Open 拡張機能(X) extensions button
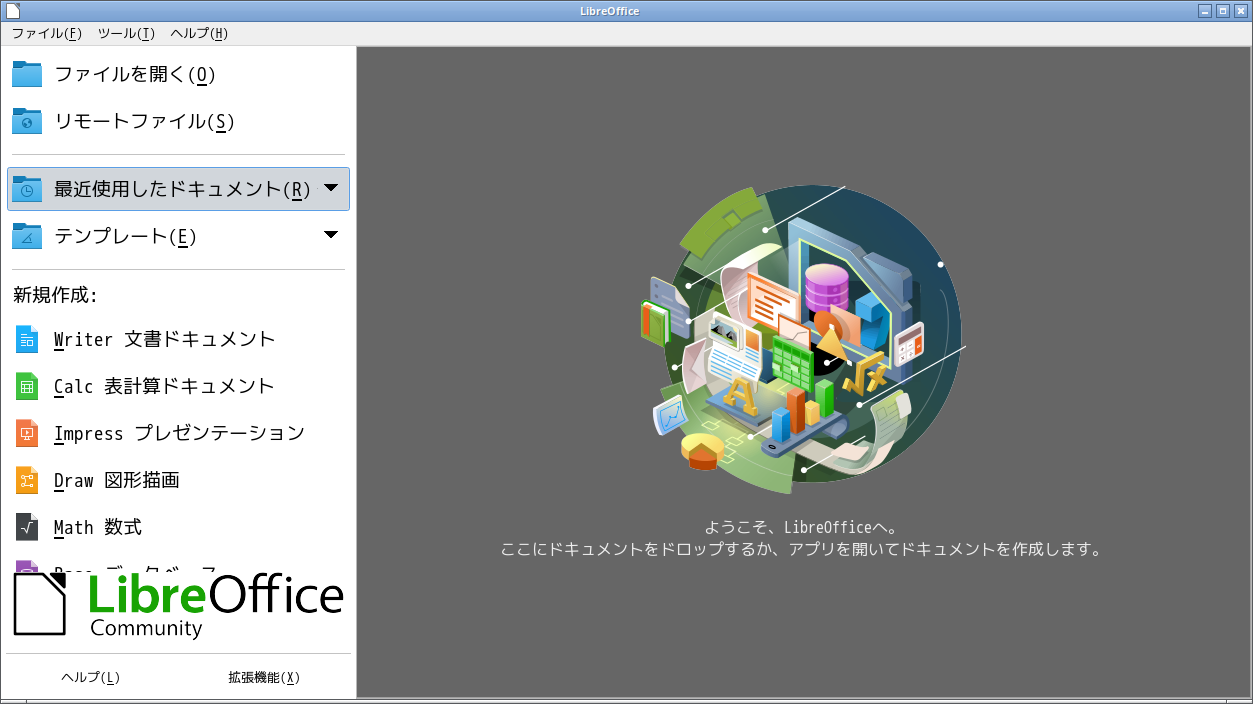Image resolution: width=1253 pixels, height=704 pixels. pyautogui.click(x=264, y=677)
